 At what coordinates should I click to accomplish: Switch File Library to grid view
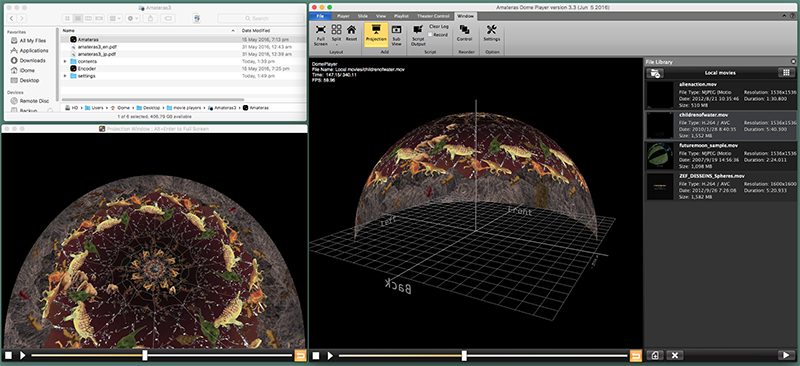[x=786, y=73]
